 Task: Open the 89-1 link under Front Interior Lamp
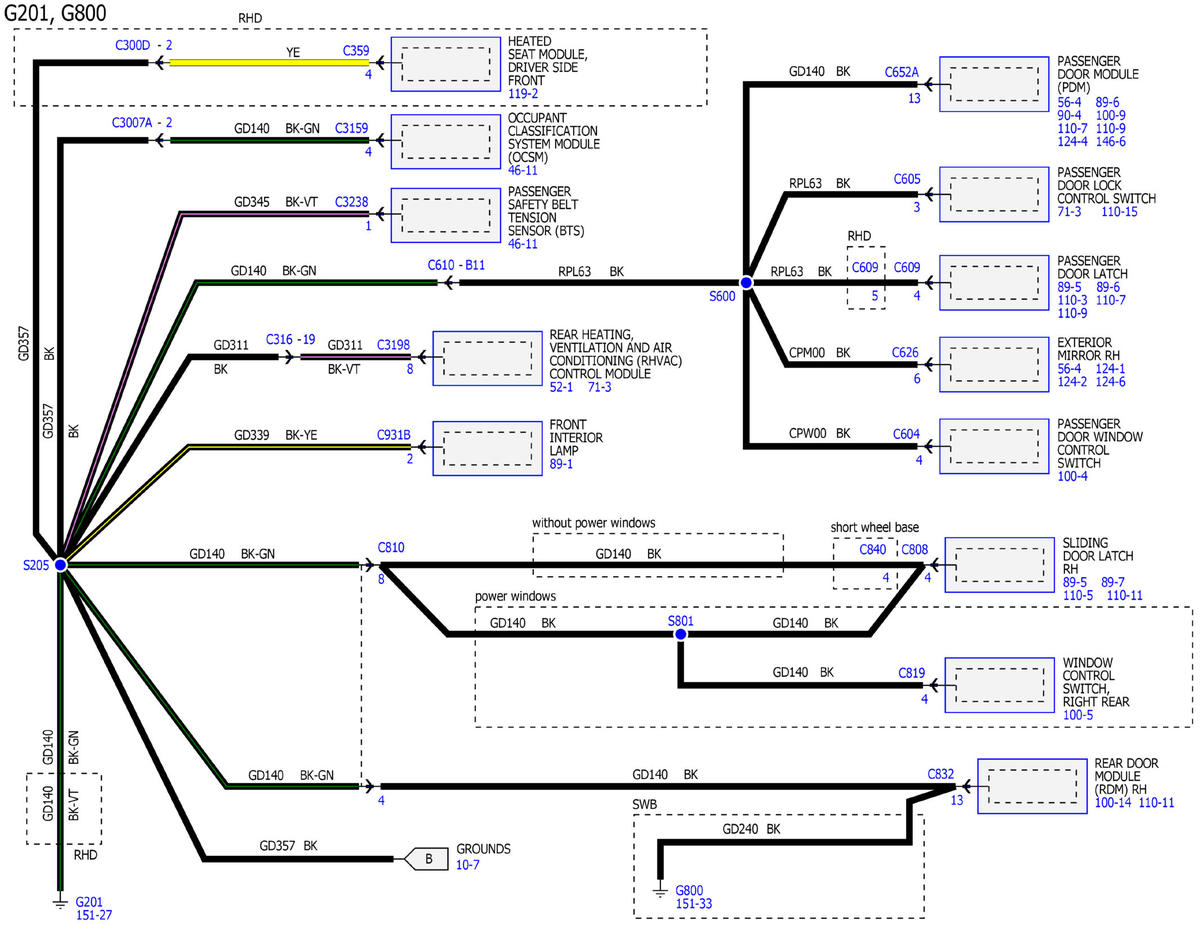click(561, 465)
